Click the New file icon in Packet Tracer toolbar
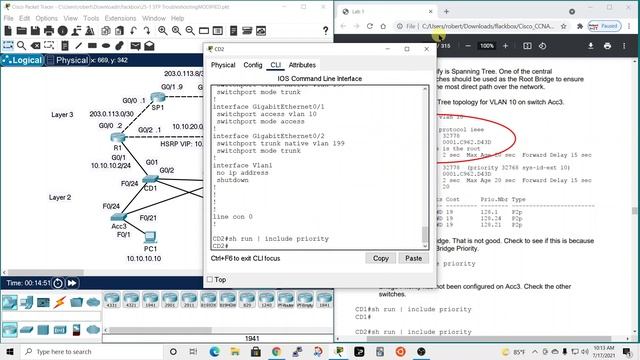The image size is (640, 360). point(8,31)
